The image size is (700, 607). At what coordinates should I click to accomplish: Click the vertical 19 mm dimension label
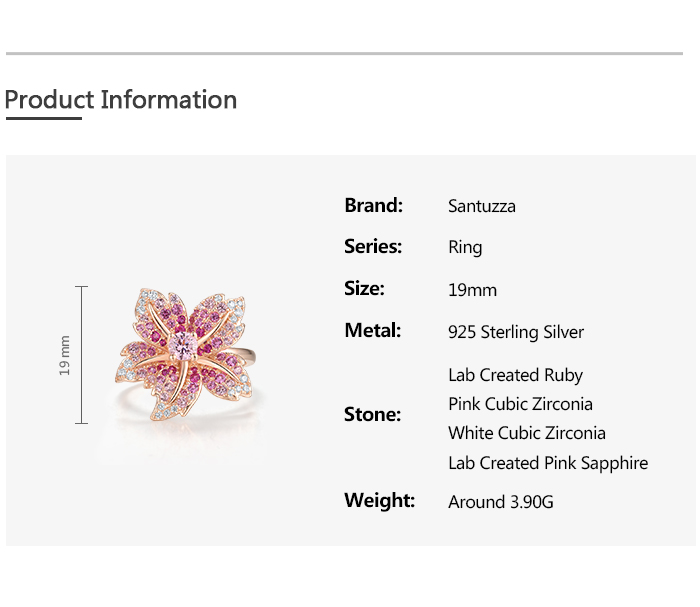(x=65, y=355)
